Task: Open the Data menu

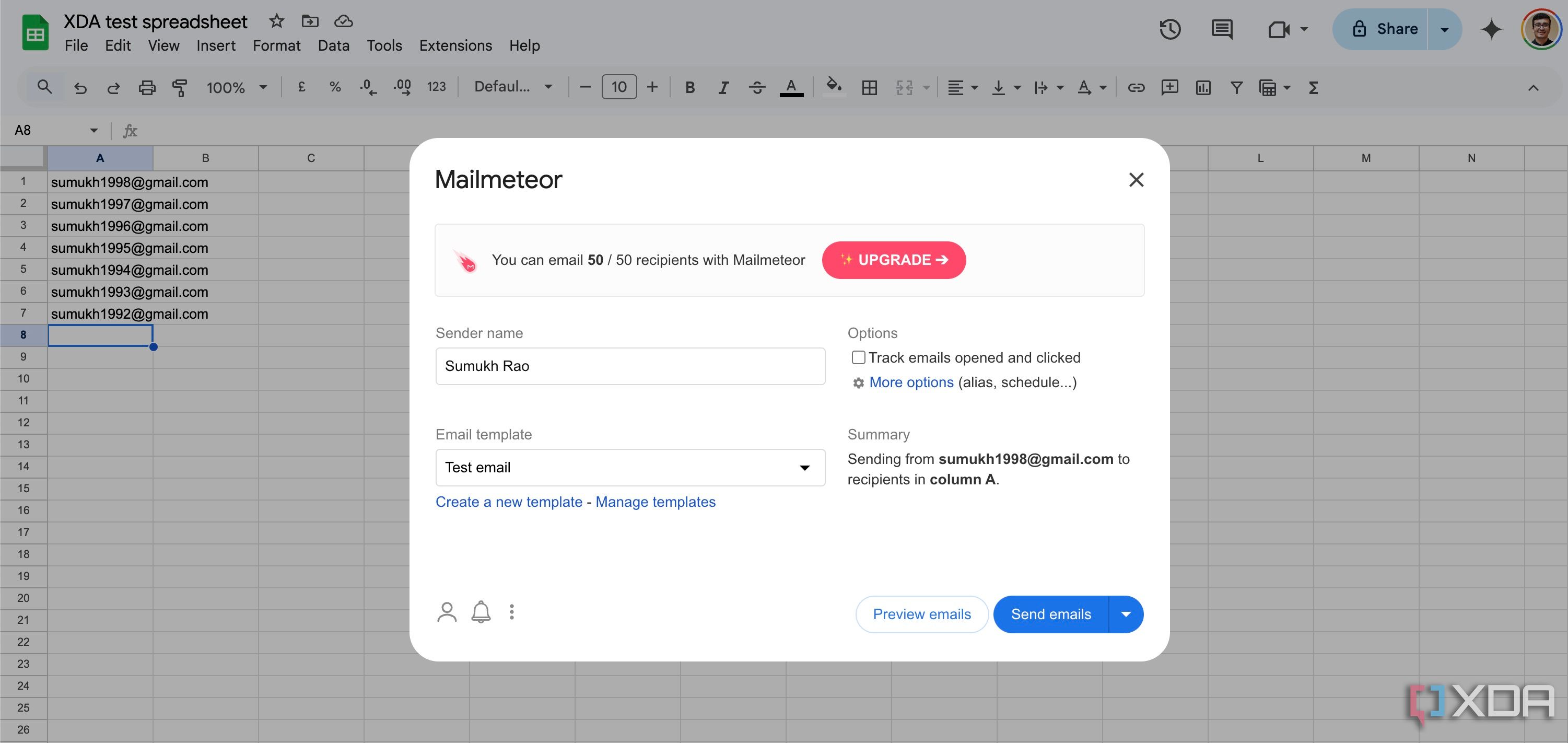Action: click(x=334, y=45)
